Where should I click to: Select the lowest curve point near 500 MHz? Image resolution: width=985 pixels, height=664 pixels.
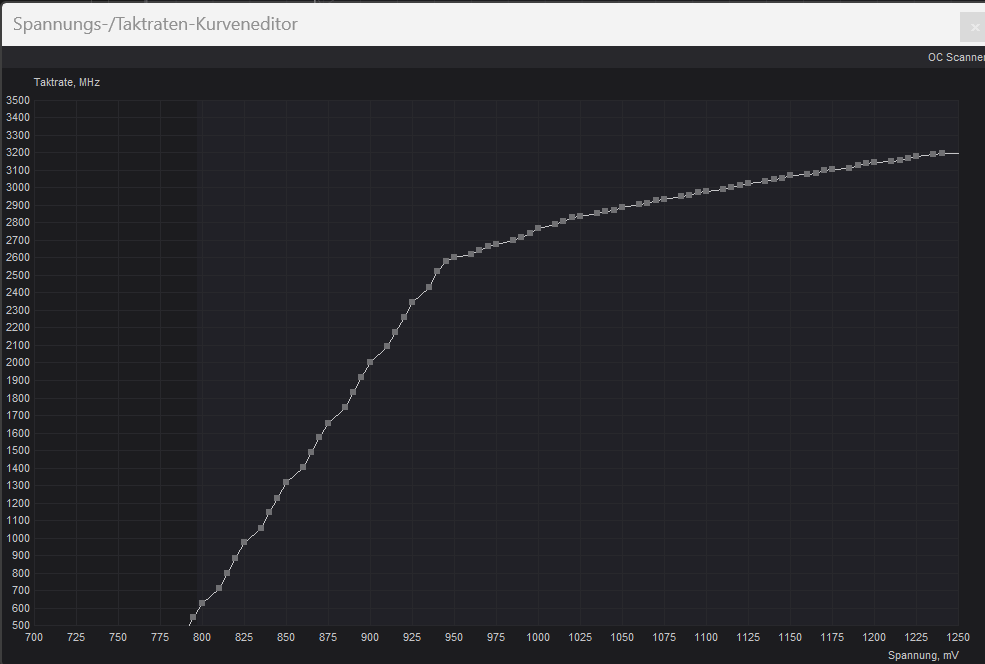tap(191, 616)
